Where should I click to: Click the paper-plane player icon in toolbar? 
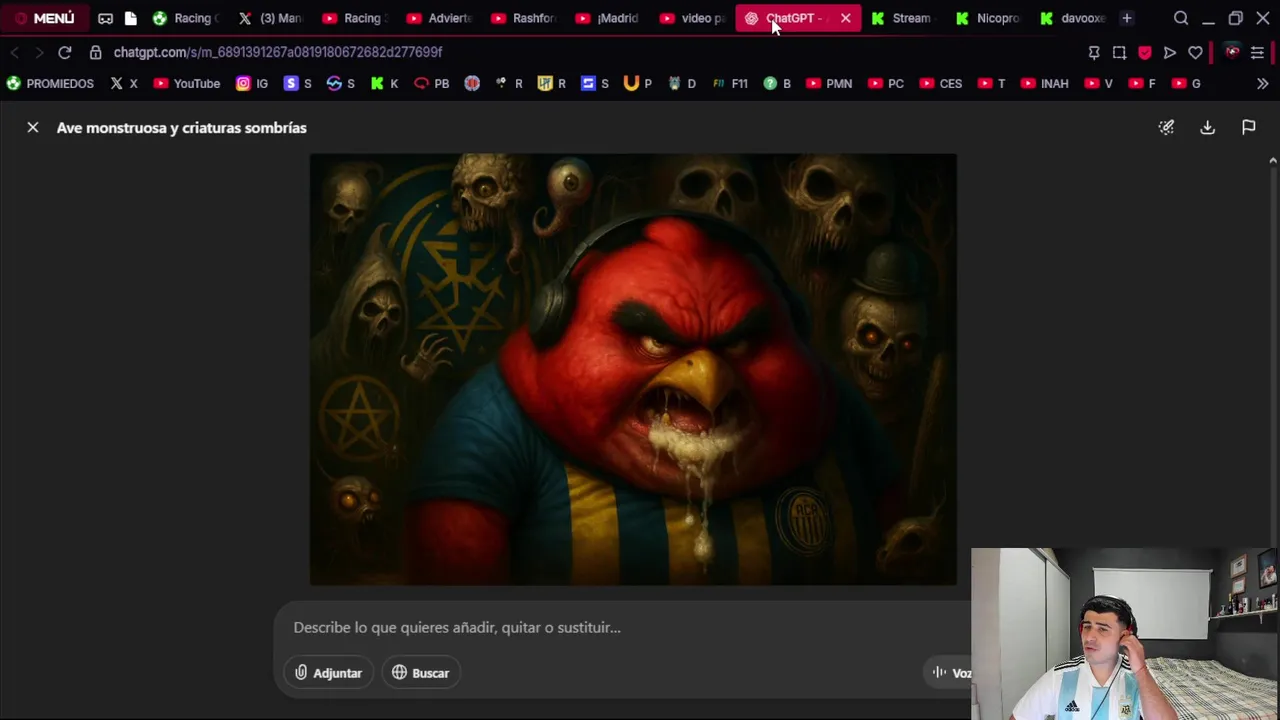tap(1170, 52)
